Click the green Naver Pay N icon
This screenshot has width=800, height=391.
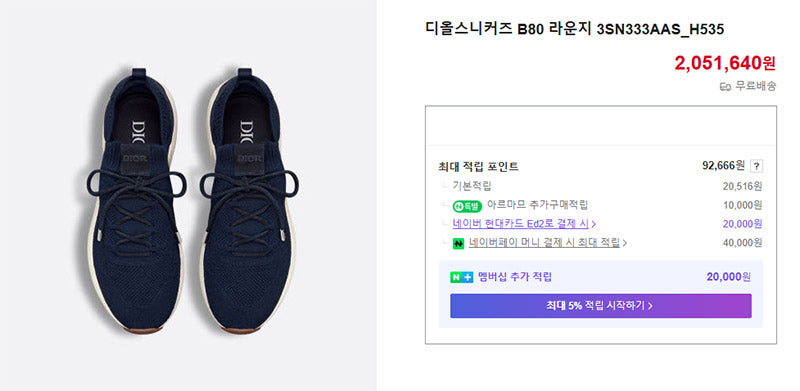coord(458,244)
